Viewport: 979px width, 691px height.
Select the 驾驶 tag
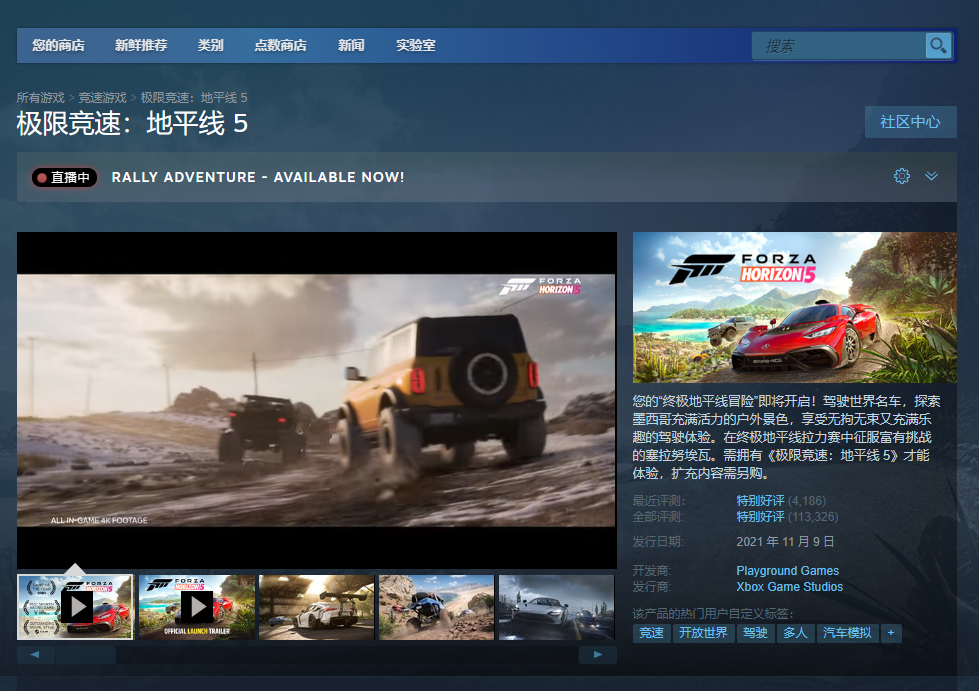(755, 633)
